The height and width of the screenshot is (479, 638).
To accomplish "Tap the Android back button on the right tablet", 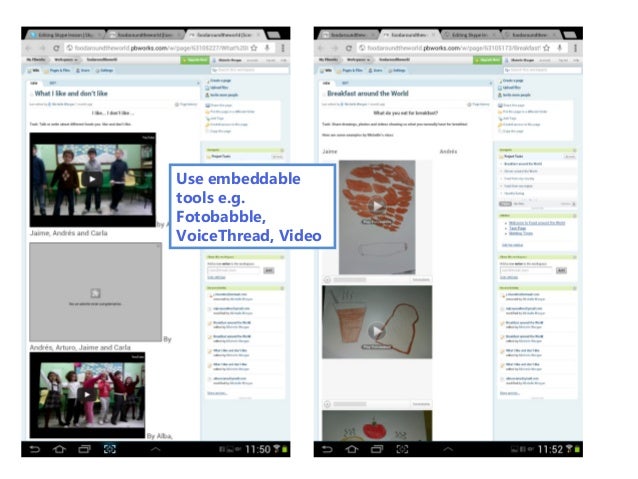I will click(x=328, y=449).
